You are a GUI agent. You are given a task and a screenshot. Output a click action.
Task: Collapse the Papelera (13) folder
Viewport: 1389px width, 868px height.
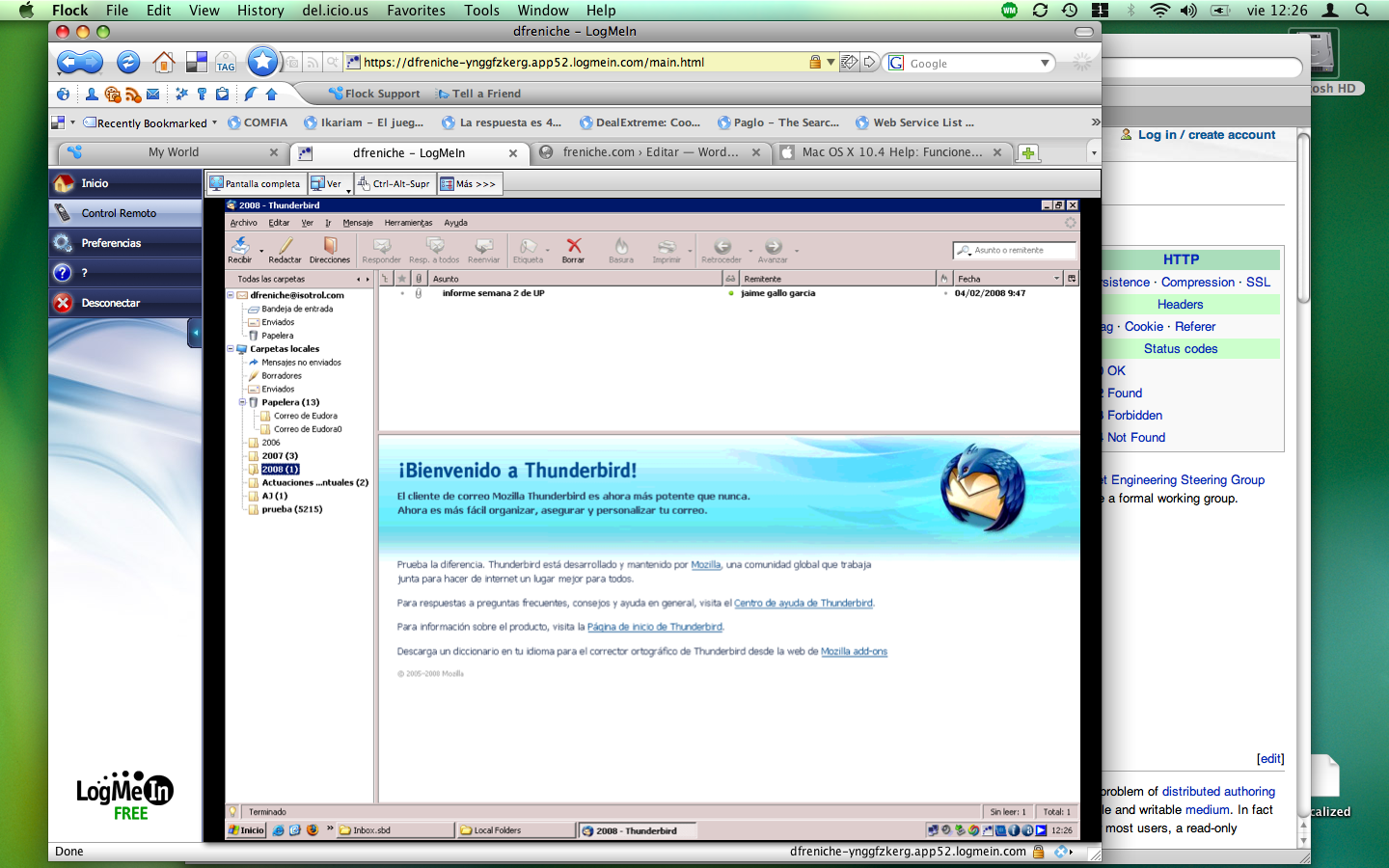pyautogui.click(x=242, y=402)
